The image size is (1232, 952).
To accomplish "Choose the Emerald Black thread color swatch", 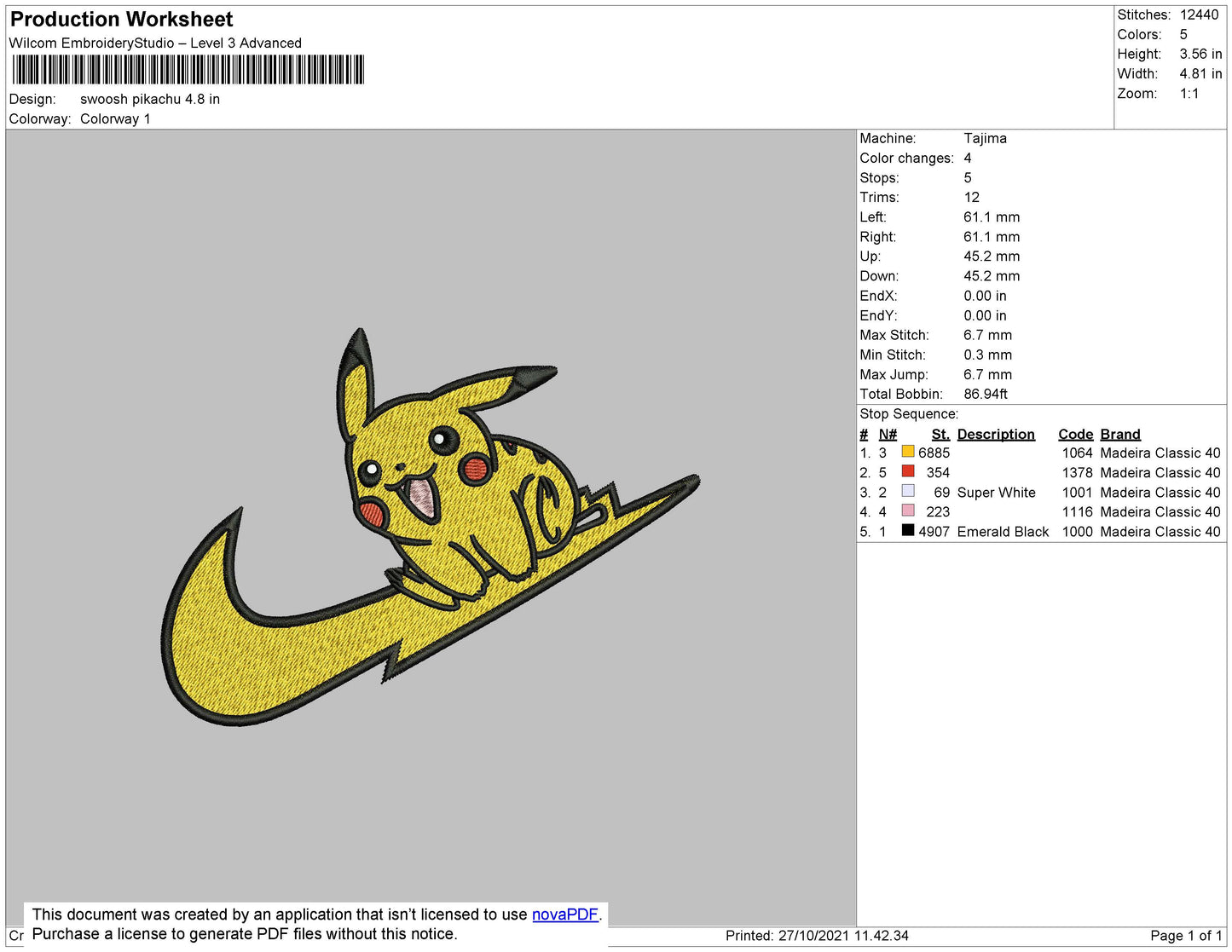I will coord(908,530).
